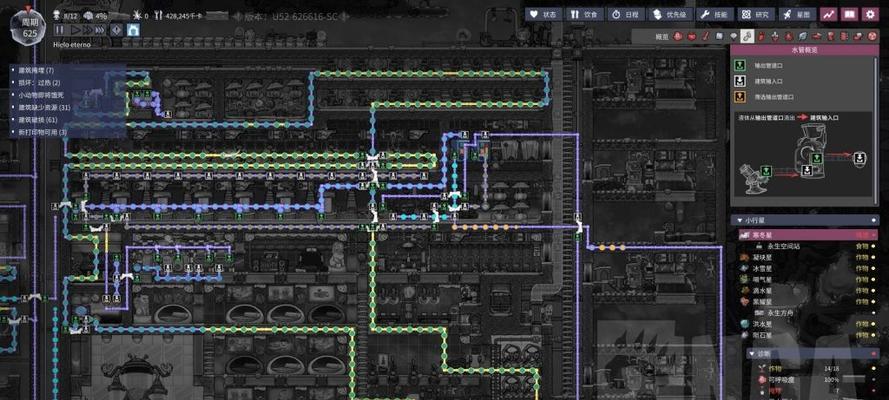The height and width of the screenshot is (400, 889).
Task: Select 永生空间站 in the asteroid list
Action: [808, 246]
